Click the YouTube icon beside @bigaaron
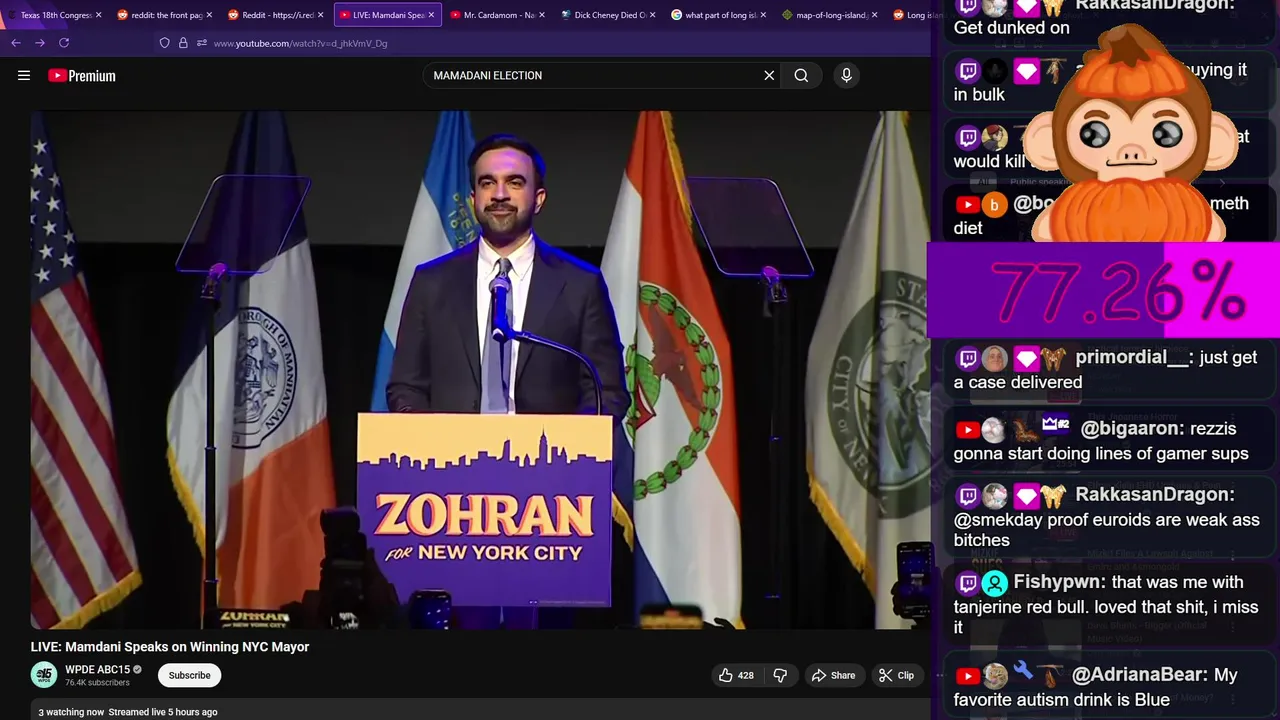Viewport: 1280px width, 720px height. [967, 430]
